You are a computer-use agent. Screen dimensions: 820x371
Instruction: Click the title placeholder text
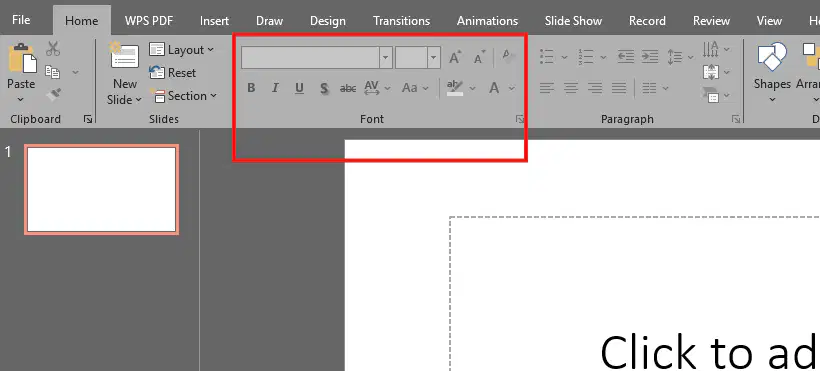[710, 352]
